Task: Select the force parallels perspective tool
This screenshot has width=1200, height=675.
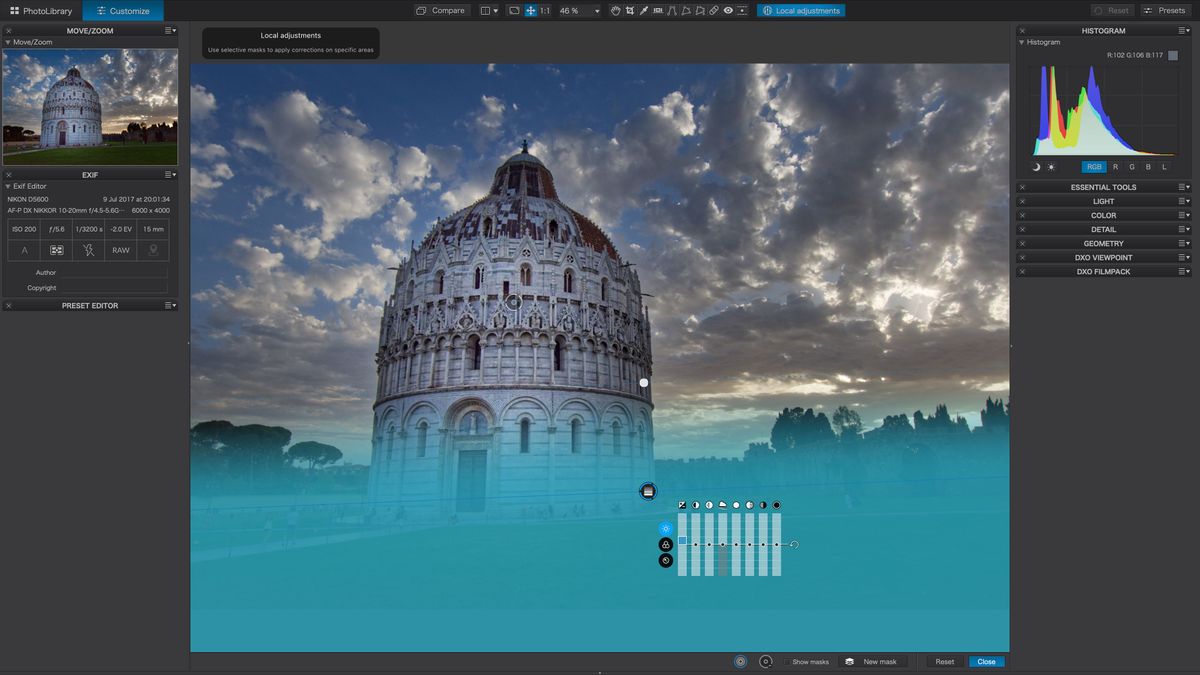Action: tap(672, 10)
